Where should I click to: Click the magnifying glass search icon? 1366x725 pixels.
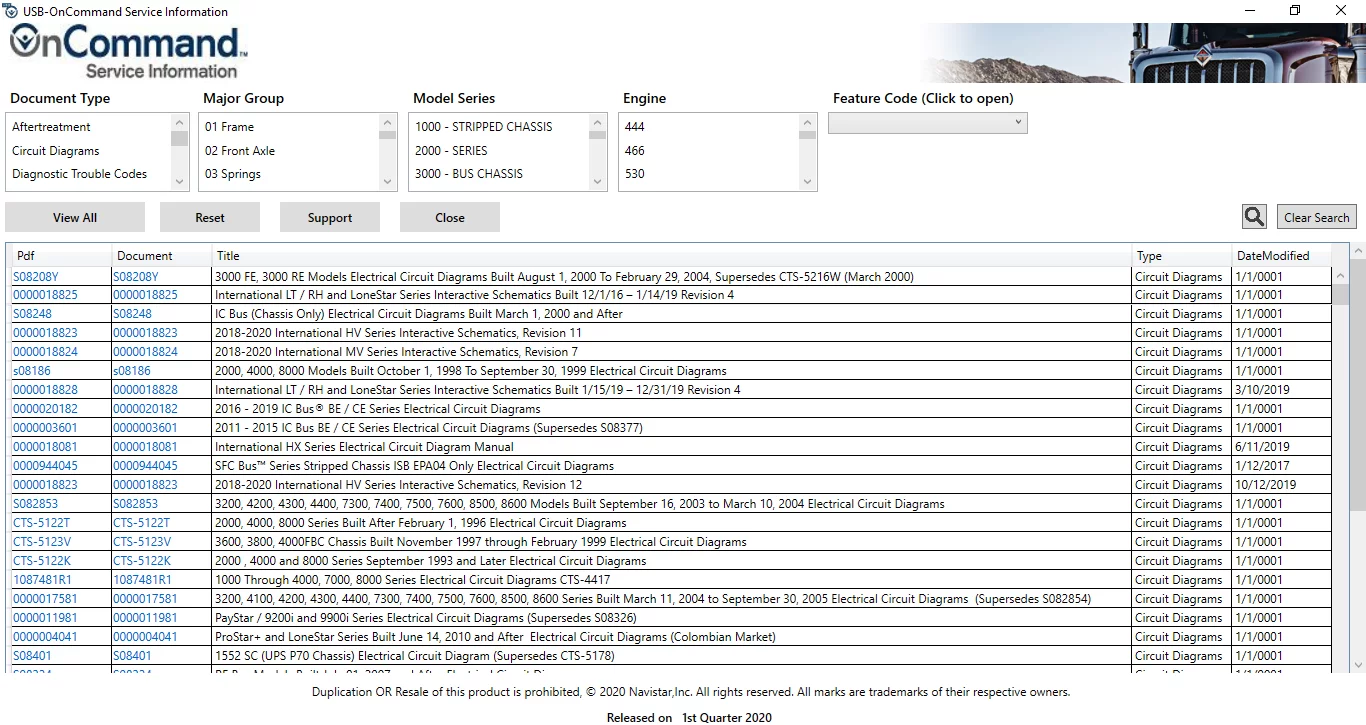(x=1254, y=217)
